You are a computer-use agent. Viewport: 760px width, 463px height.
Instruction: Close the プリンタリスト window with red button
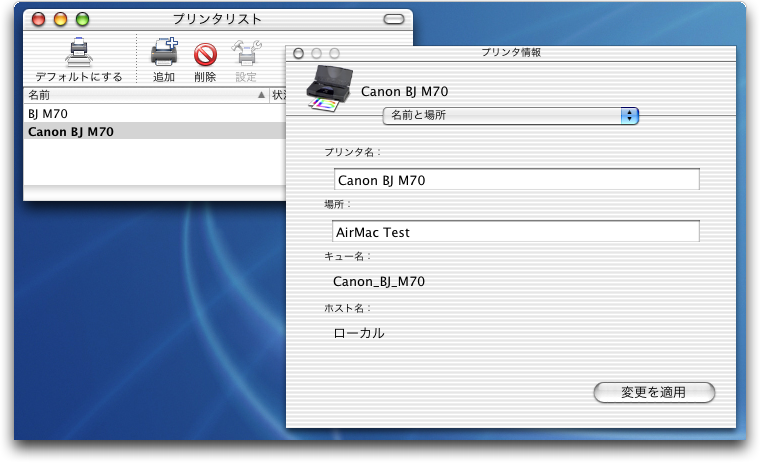38,19
